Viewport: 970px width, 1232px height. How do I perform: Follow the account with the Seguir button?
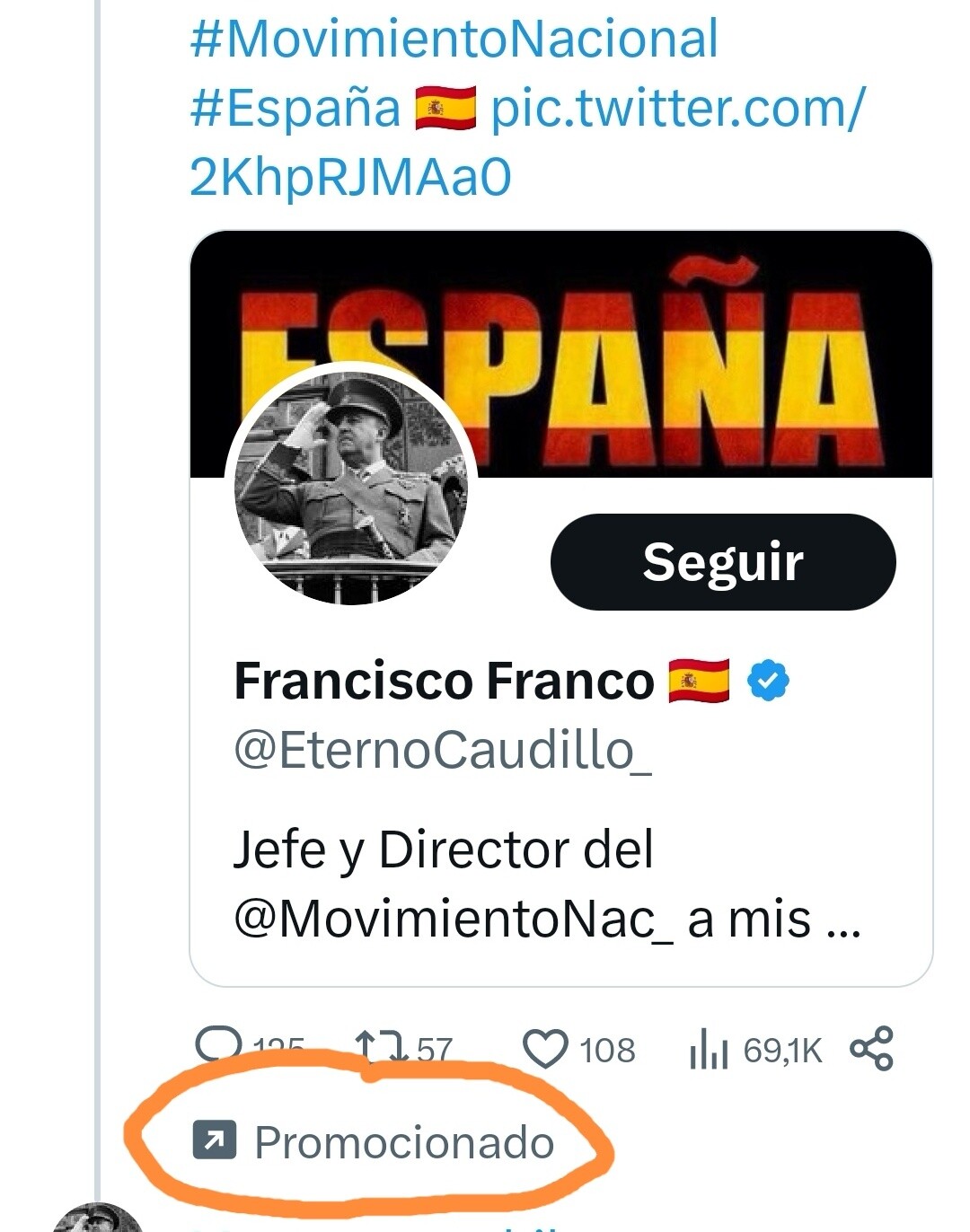[x=723, y=562]
